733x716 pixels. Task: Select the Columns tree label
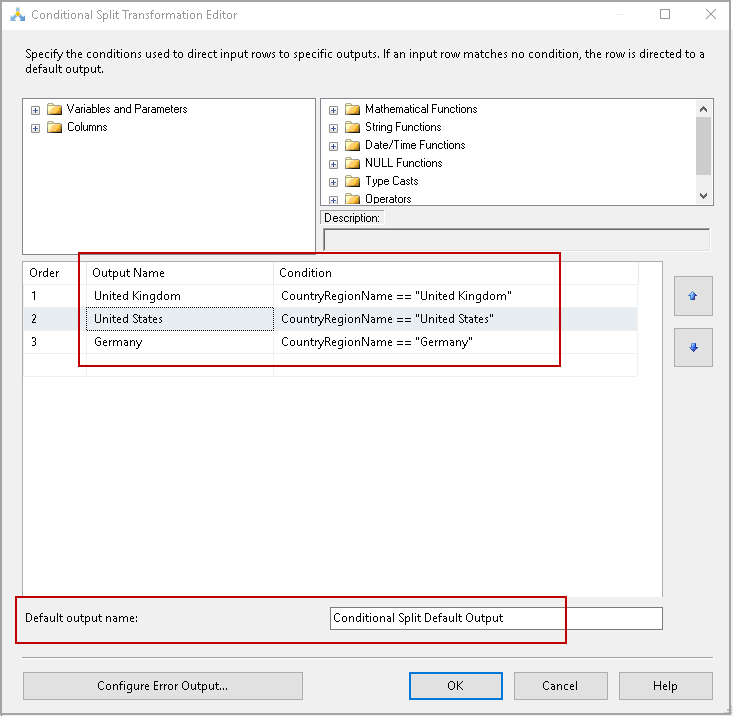click(x=87, y=127)
